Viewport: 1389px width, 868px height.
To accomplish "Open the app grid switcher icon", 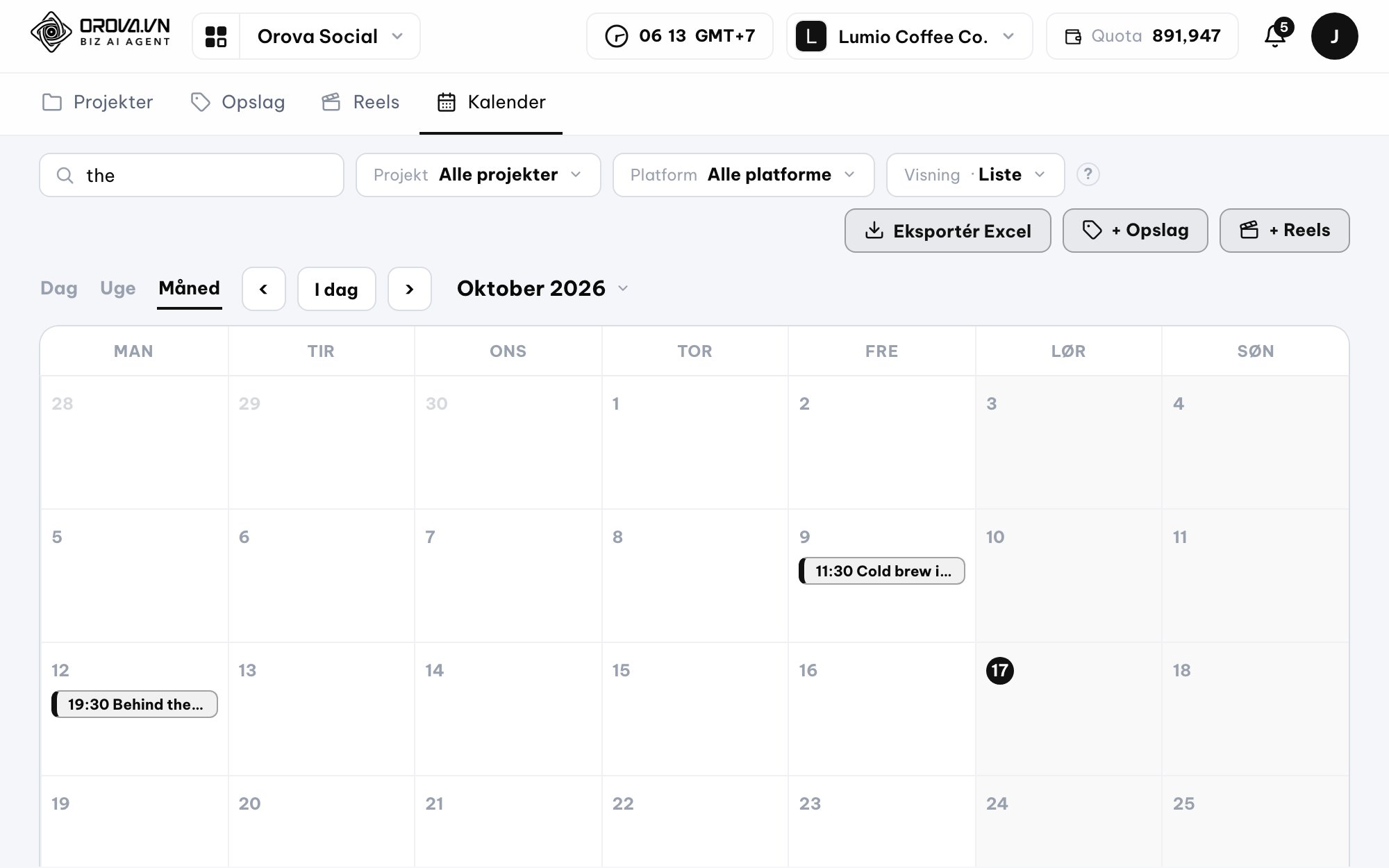I will [x=216, y=36].
